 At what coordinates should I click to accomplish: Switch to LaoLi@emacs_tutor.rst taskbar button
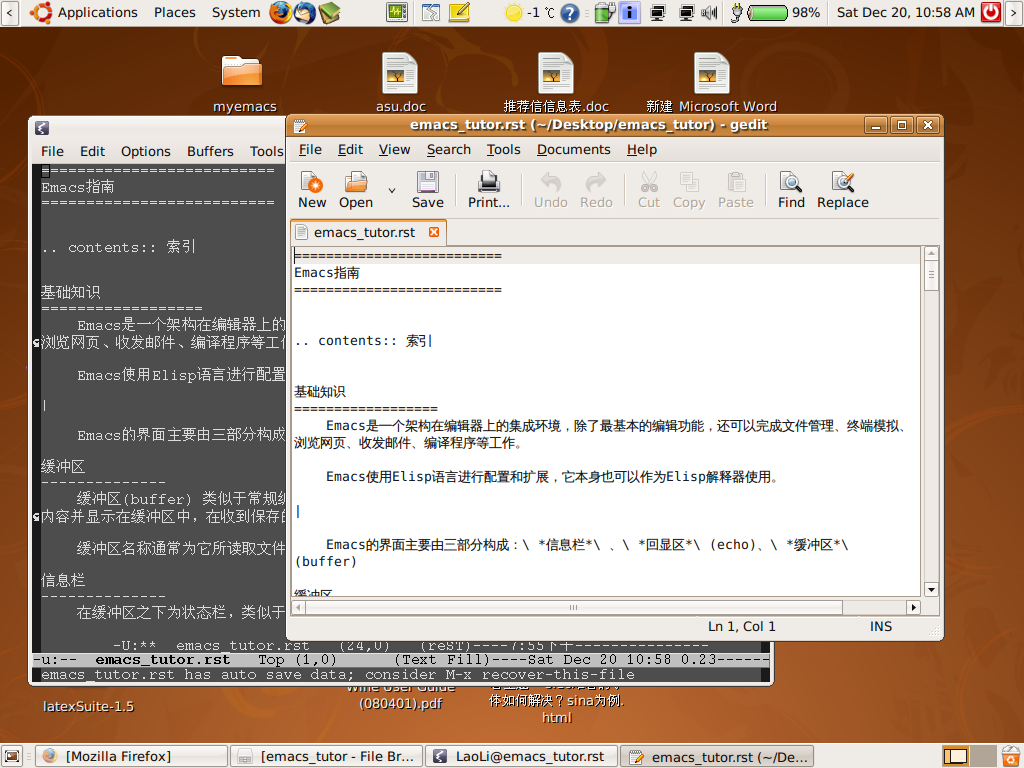521,756
